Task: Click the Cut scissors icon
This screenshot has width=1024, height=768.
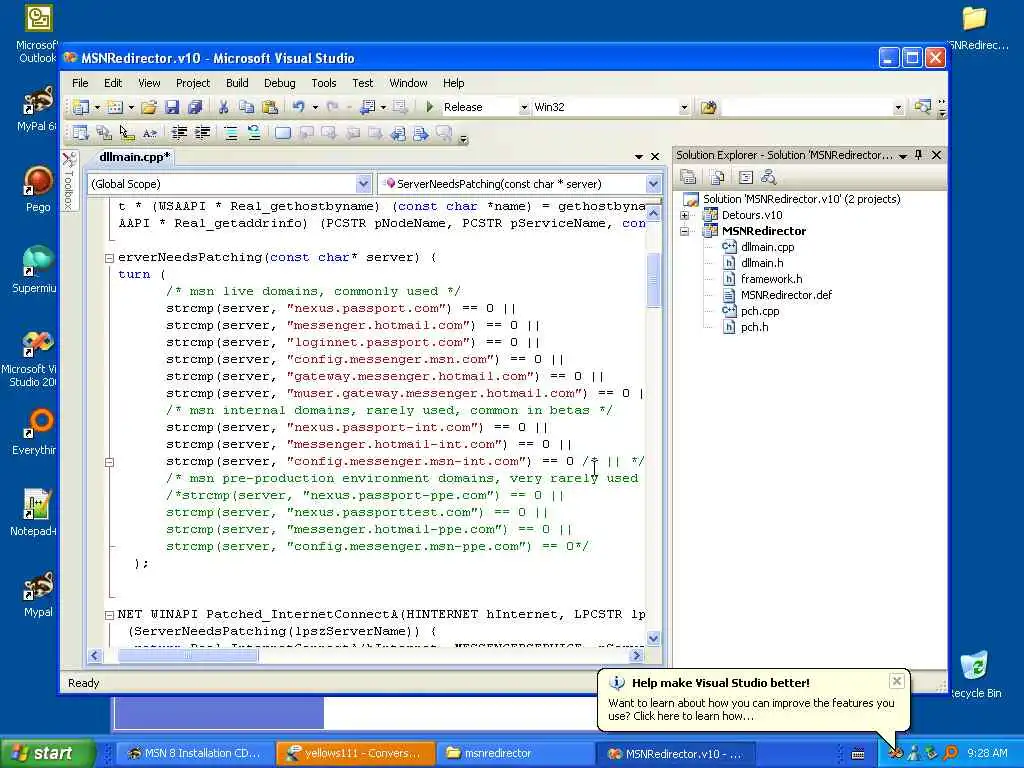Action: click(223, 107)
